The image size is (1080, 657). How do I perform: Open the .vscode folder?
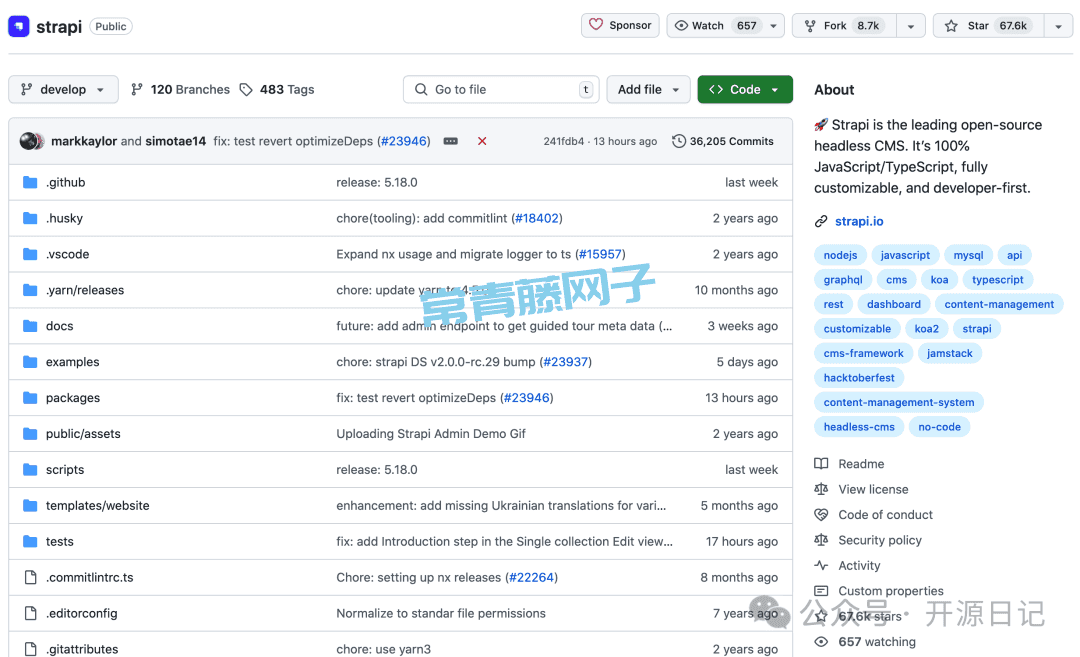[68, 254]
